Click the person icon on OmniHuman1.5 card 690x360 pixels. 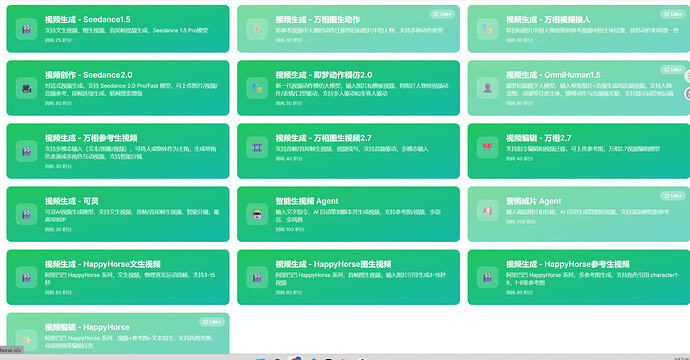[x=488, y=88]
